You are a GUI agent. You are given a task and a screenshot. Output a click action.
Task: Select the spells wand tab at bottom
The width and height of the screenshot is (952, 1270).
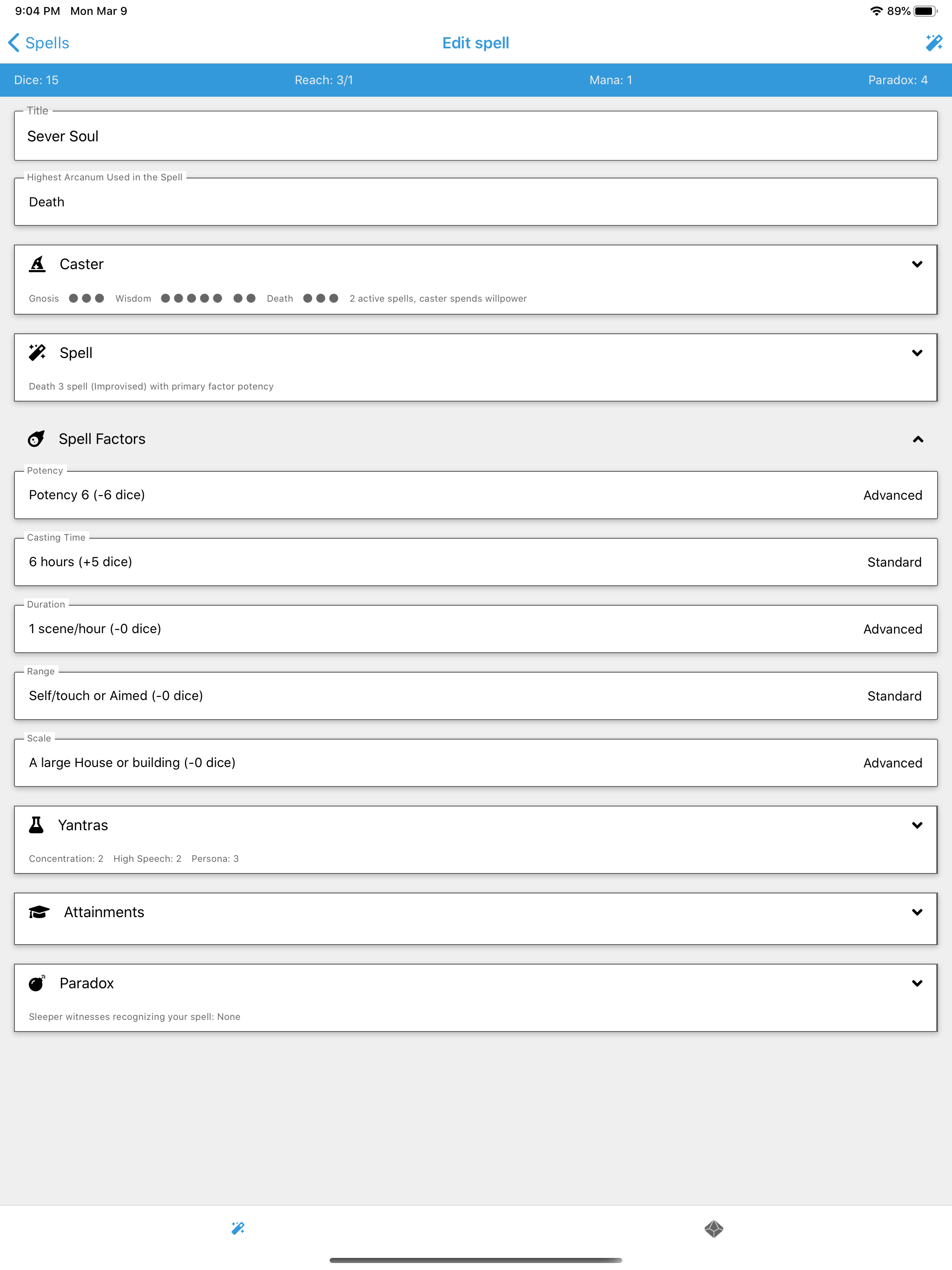pyautogui.click(x=238, y=1228)
